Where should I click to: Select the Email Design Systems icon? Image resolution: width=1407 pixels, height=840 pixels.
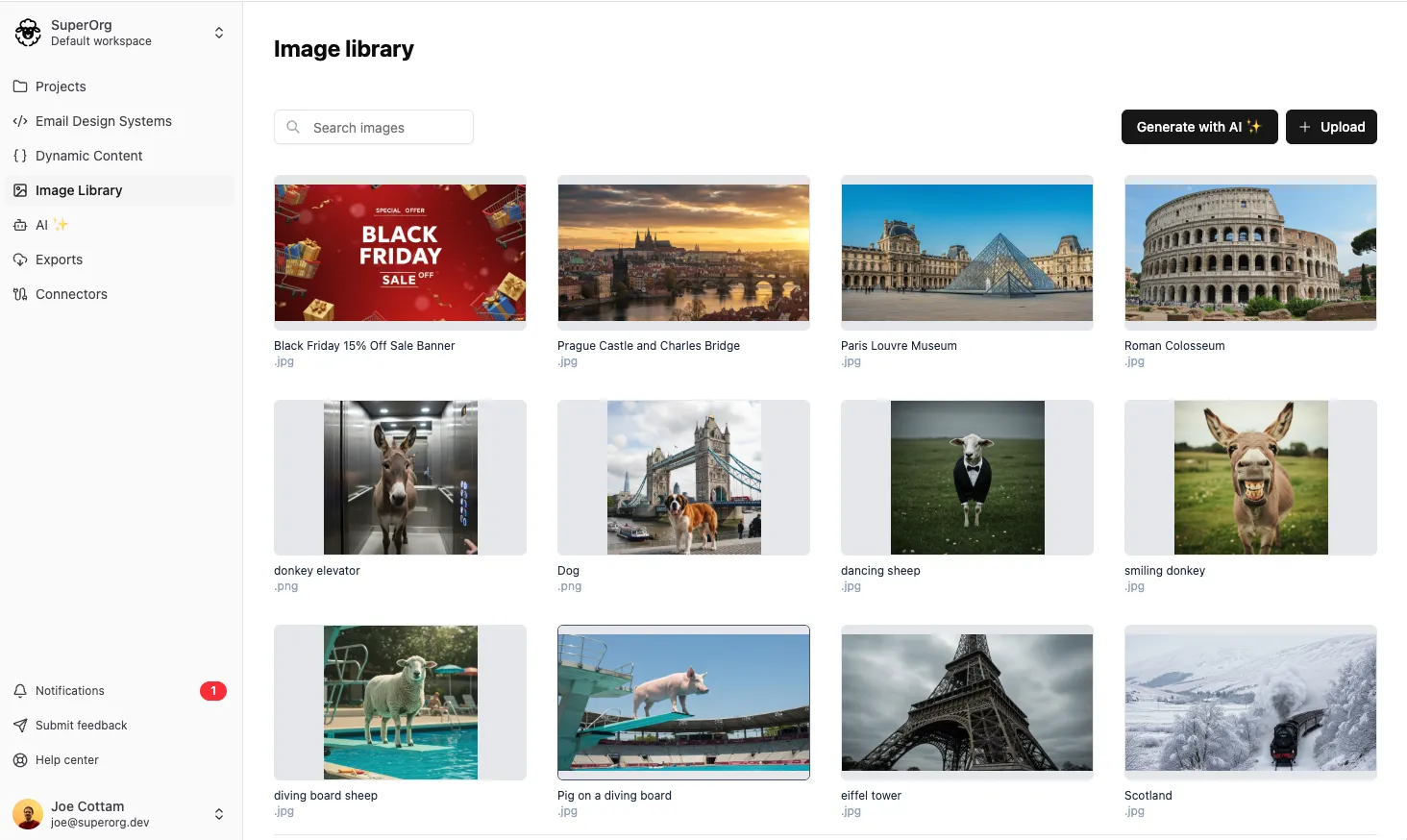pyautogui.click(x=20, y=121)
